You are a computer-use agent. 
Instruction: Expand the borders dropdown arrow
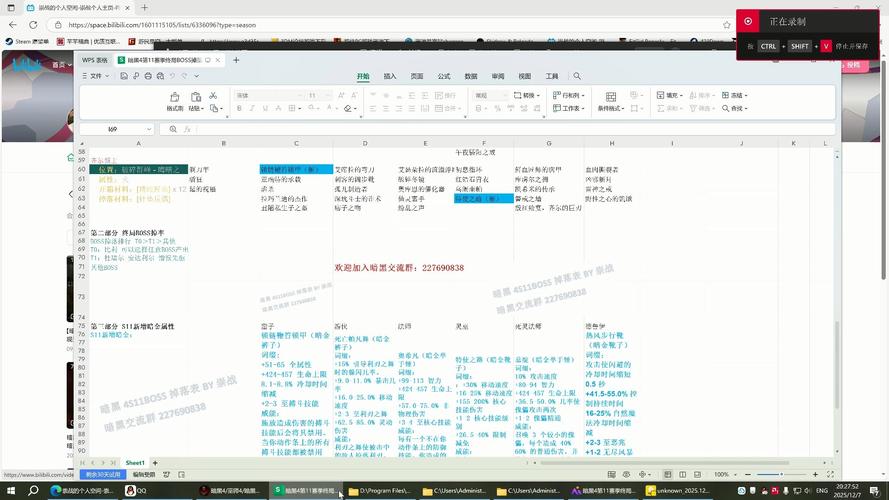tap(300, 108)
